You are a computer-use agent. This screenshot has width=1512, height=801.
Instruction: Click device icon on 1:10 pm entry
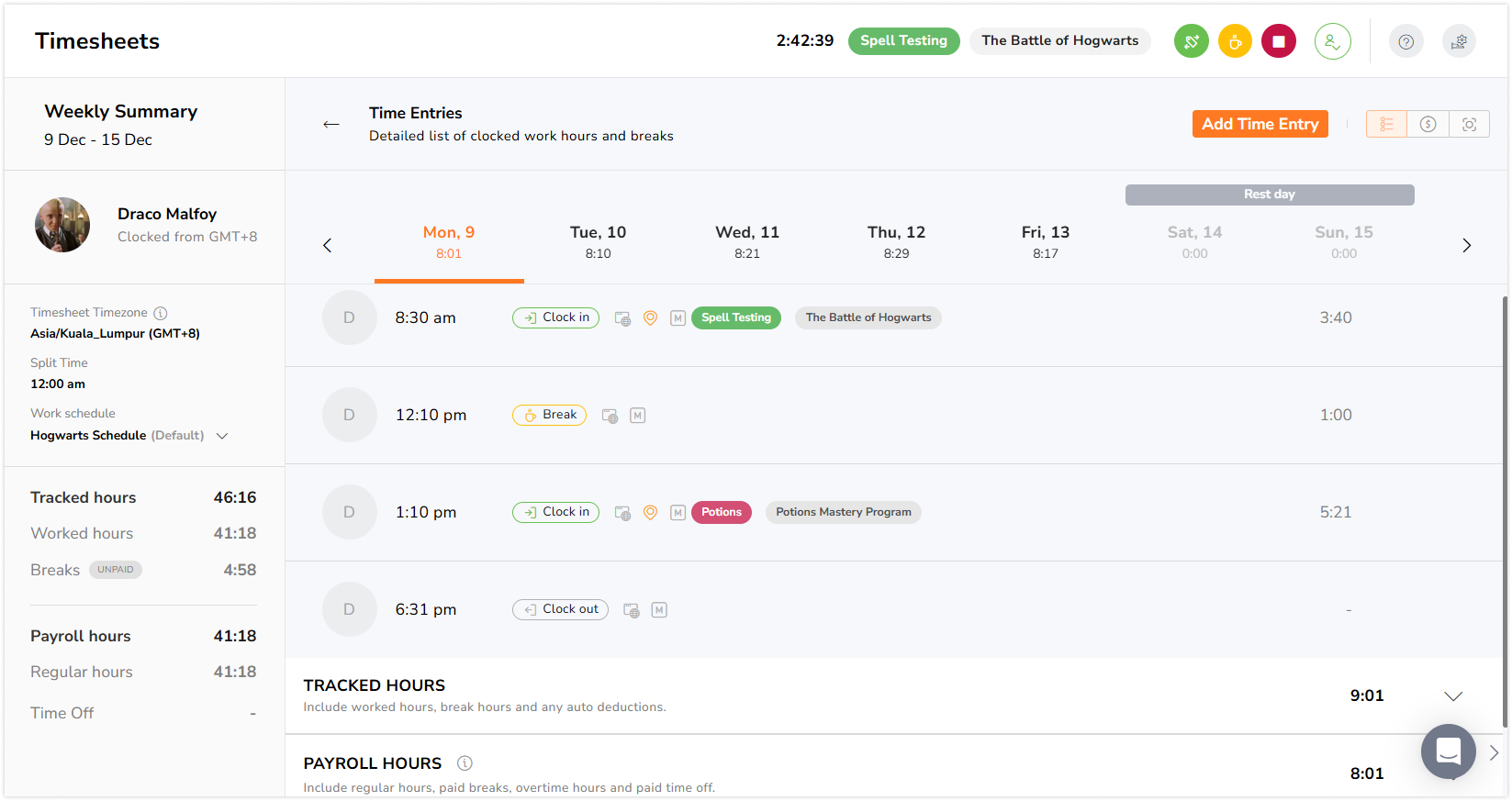(x=622, y=513)
